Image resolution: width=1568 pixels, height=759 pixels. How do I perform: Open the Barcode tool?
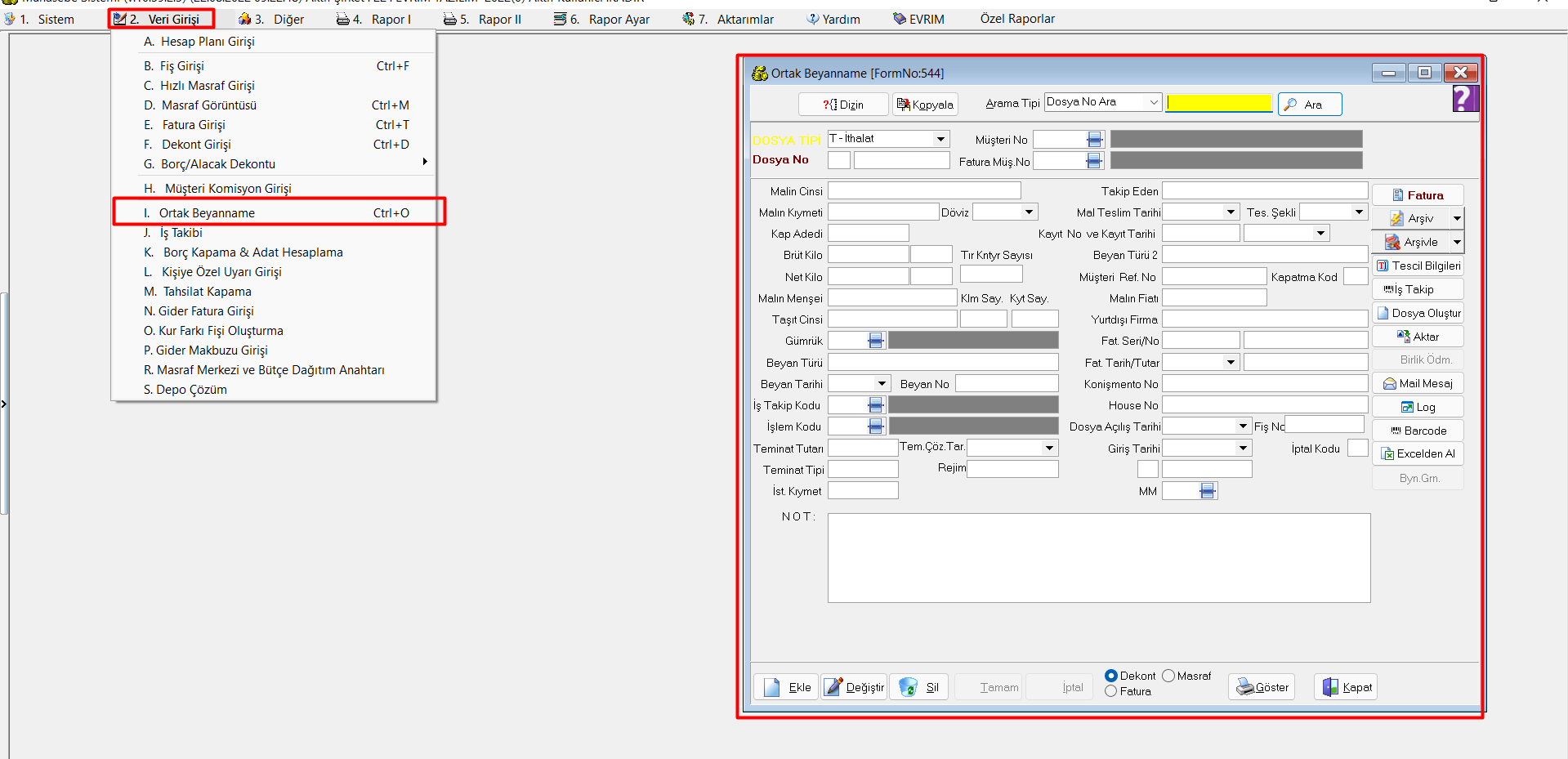coord(1418,431)
